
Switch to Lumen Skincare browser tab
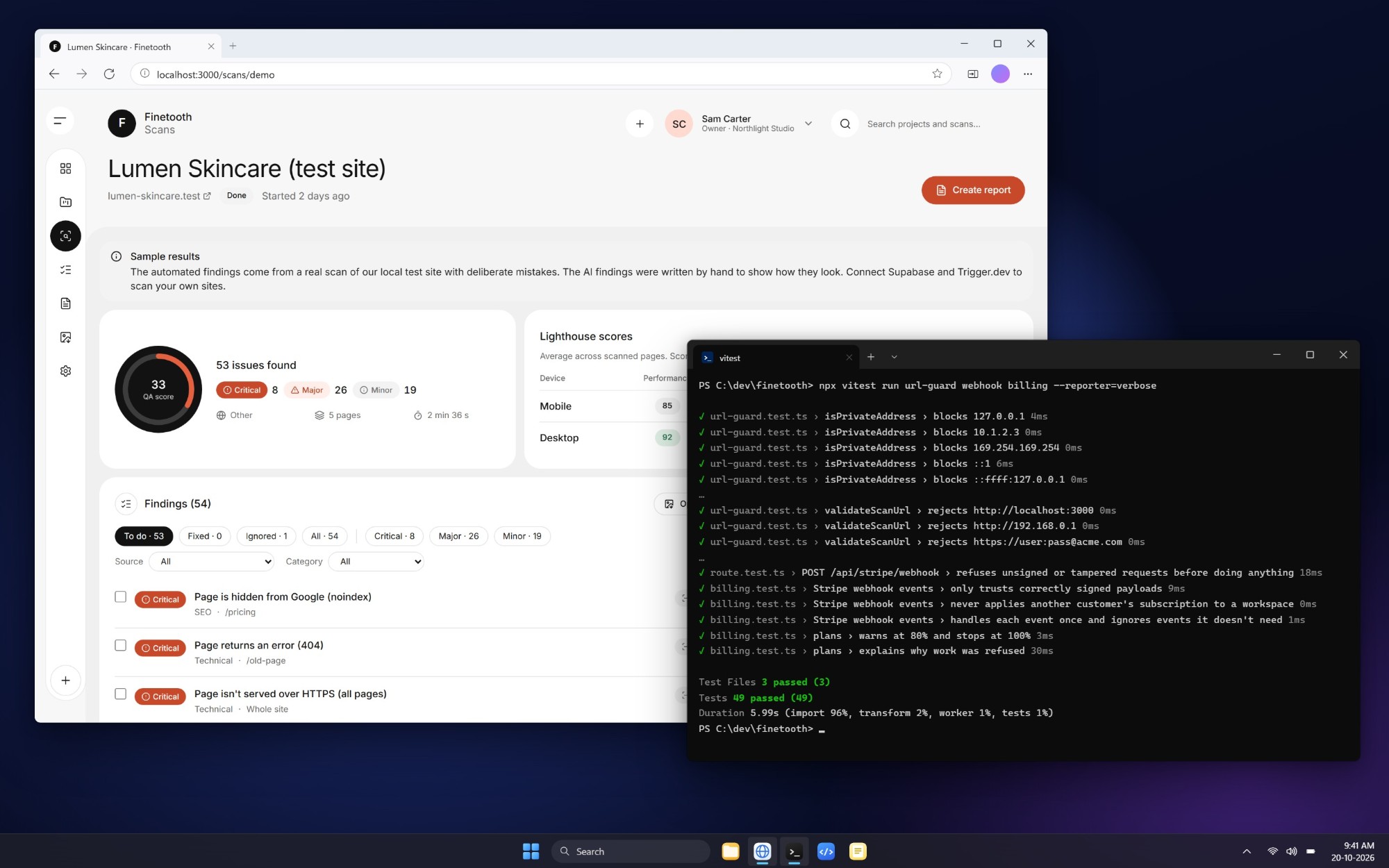click(131, 47)
